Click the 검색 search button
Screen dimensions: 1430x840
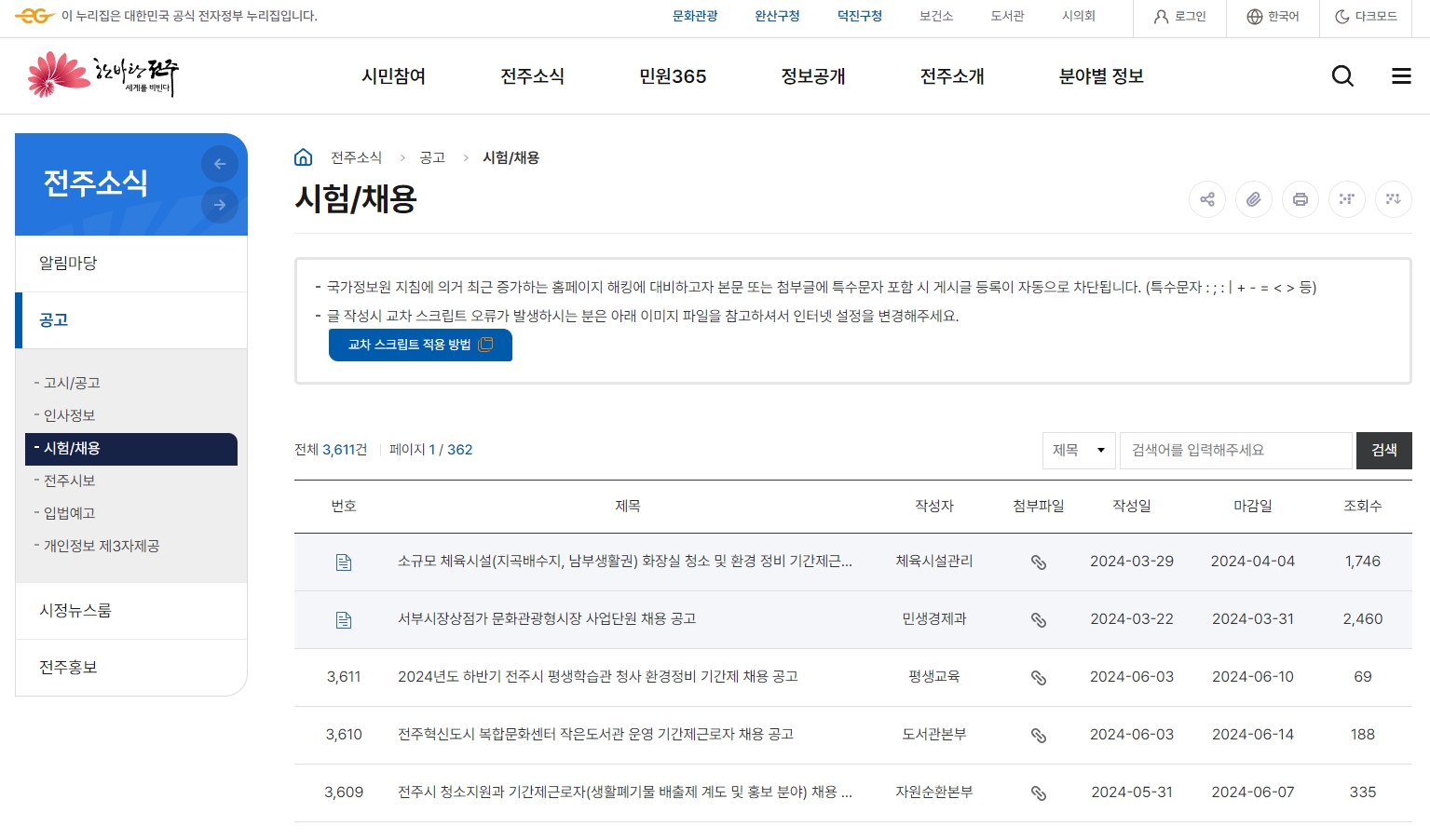pos(1384,451)
